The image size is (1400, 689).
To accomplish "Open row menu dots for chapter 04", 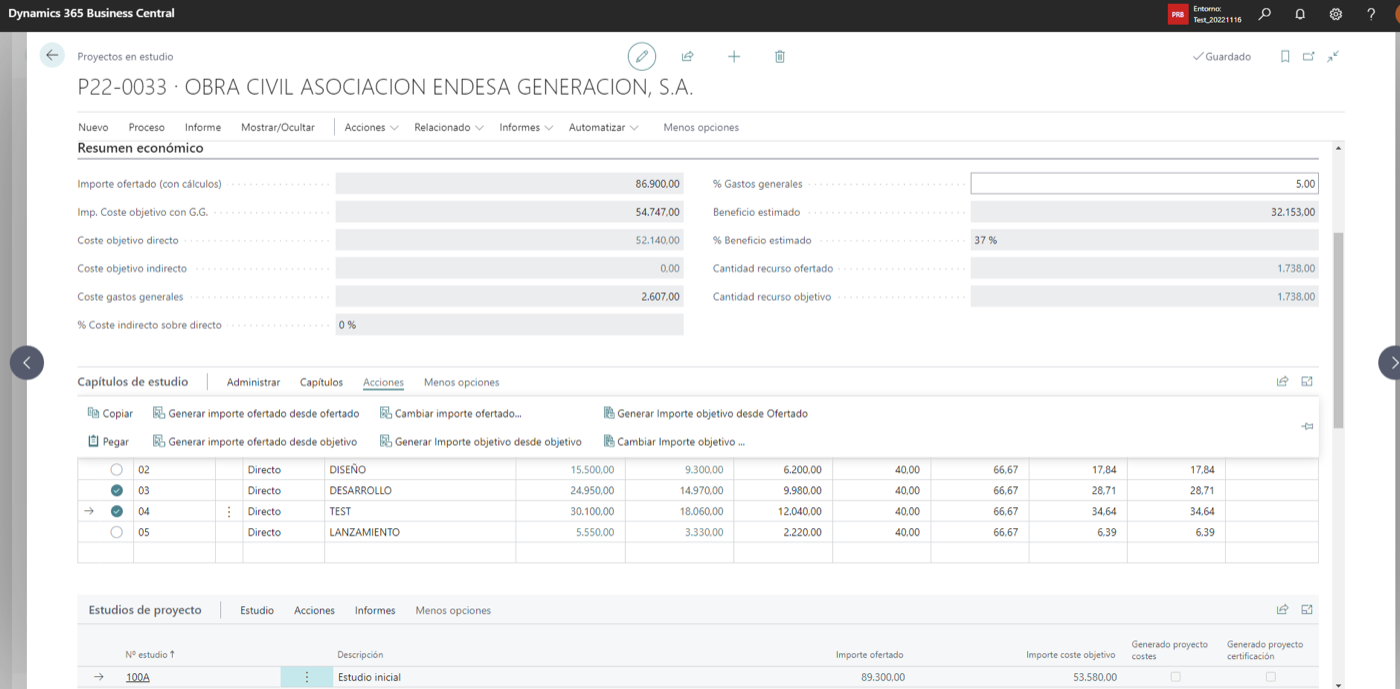I will 229,512.
